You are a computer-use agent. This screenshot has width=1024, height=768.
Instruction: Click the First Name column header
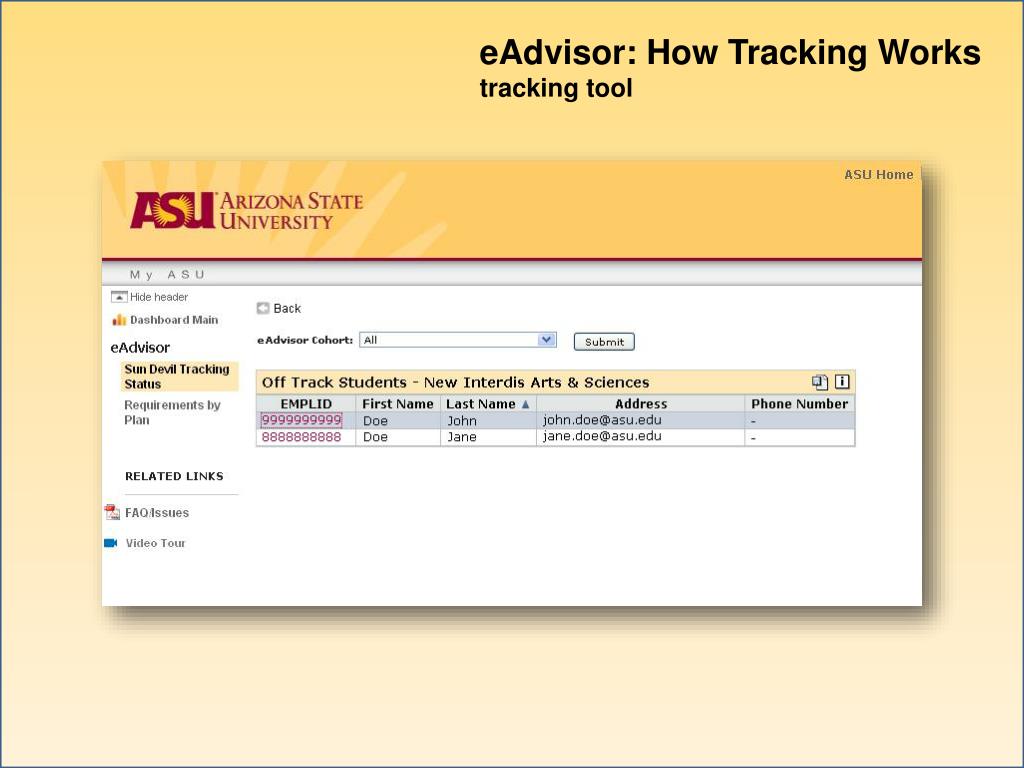pyautogui.click(x=398, y=404)
